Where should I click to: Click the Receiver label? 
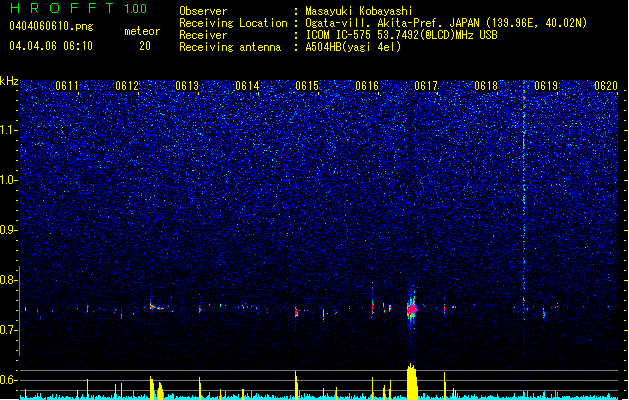click(x=203, y=35)
